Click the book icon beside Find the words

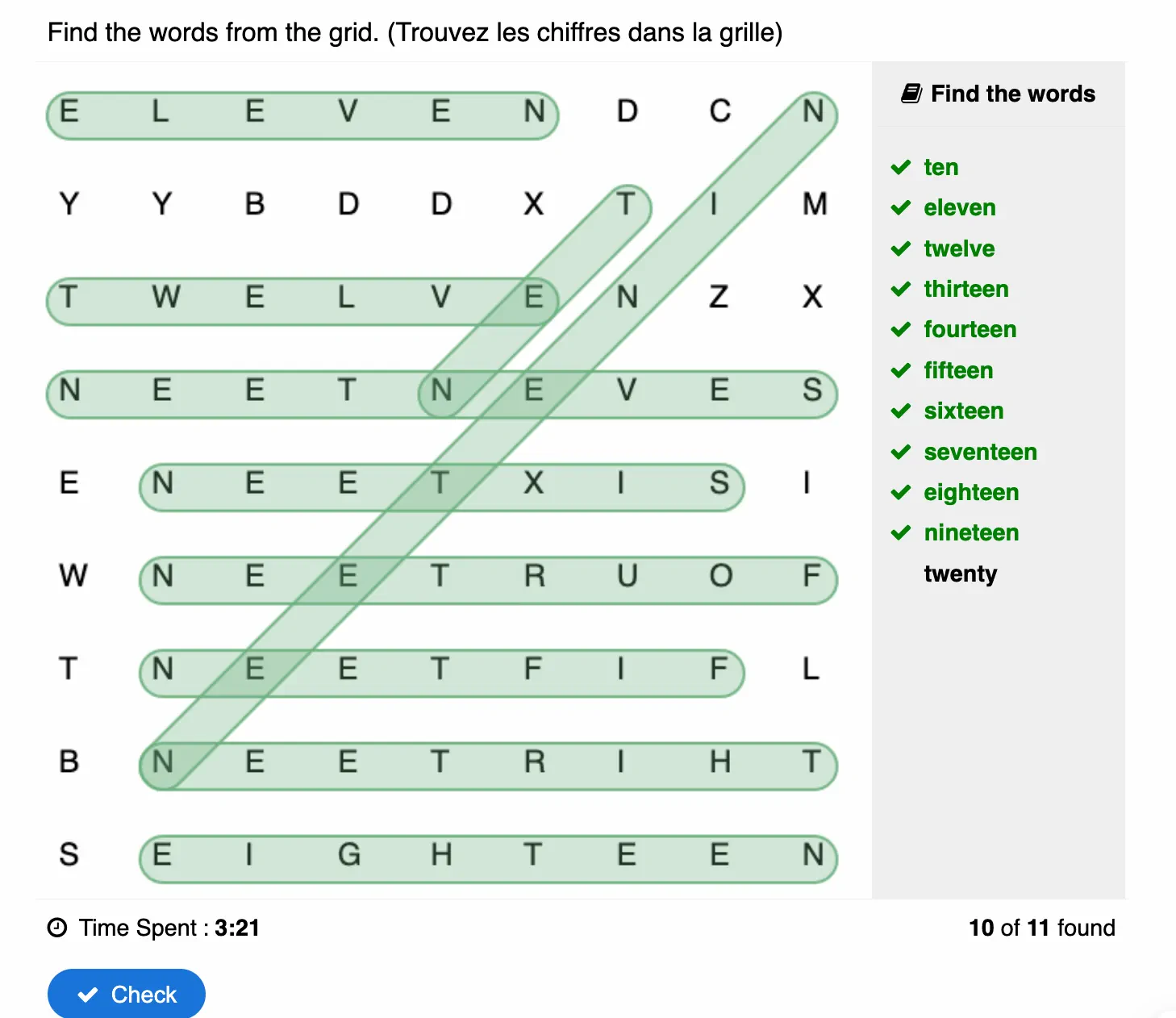click(911, 94)
